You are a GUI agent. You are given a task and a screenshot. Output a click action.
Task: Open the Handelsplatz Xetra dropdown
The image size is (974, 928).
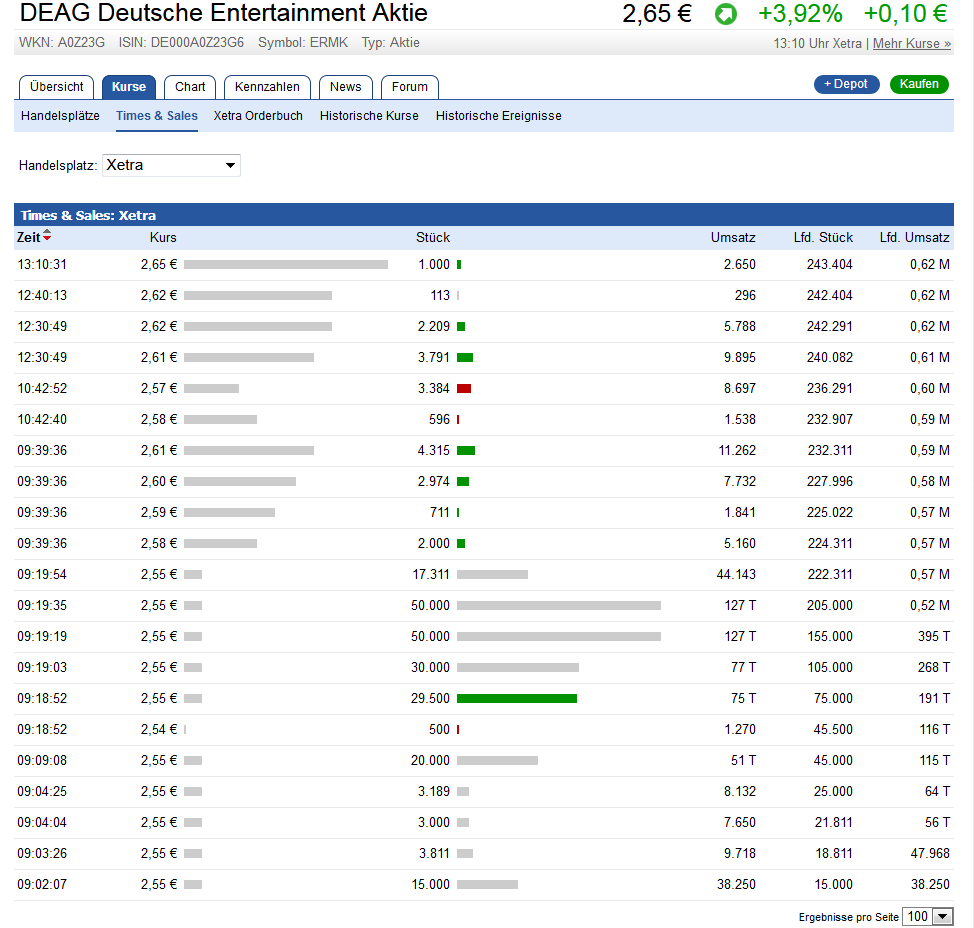click(x=171, y=165)
